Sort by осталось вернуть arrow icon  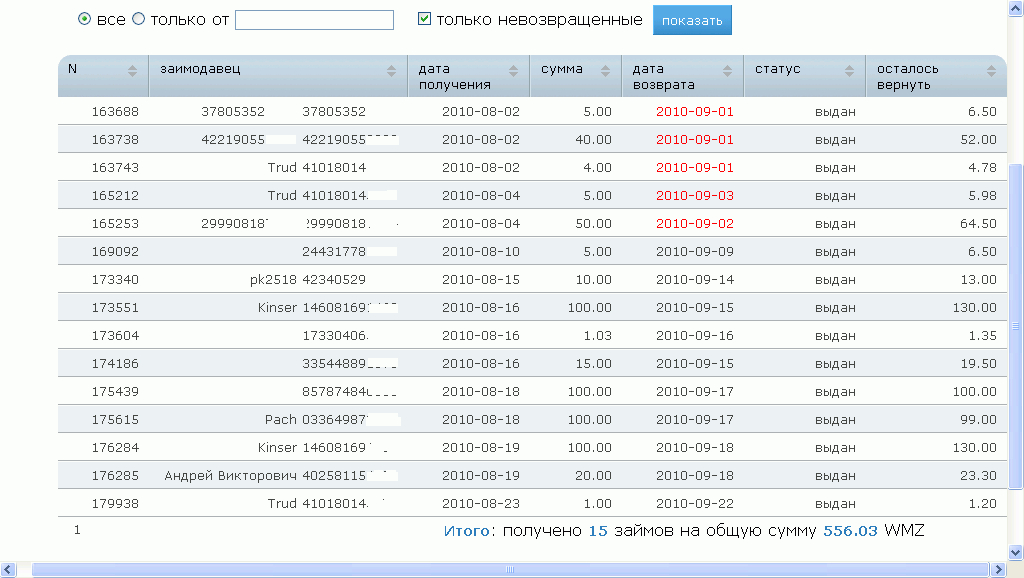click(x=991, y=70)
